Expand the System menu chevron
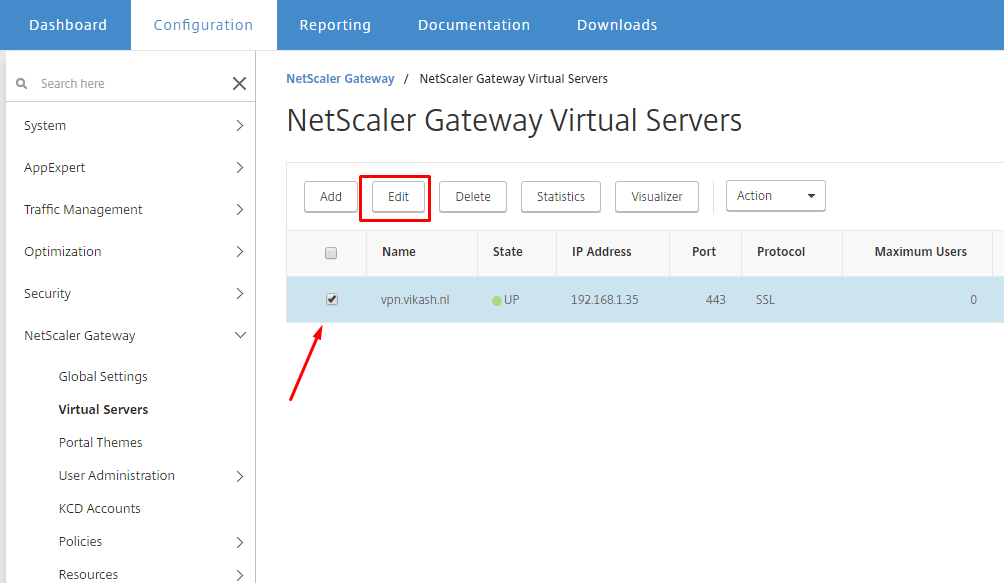 (239, 125)
